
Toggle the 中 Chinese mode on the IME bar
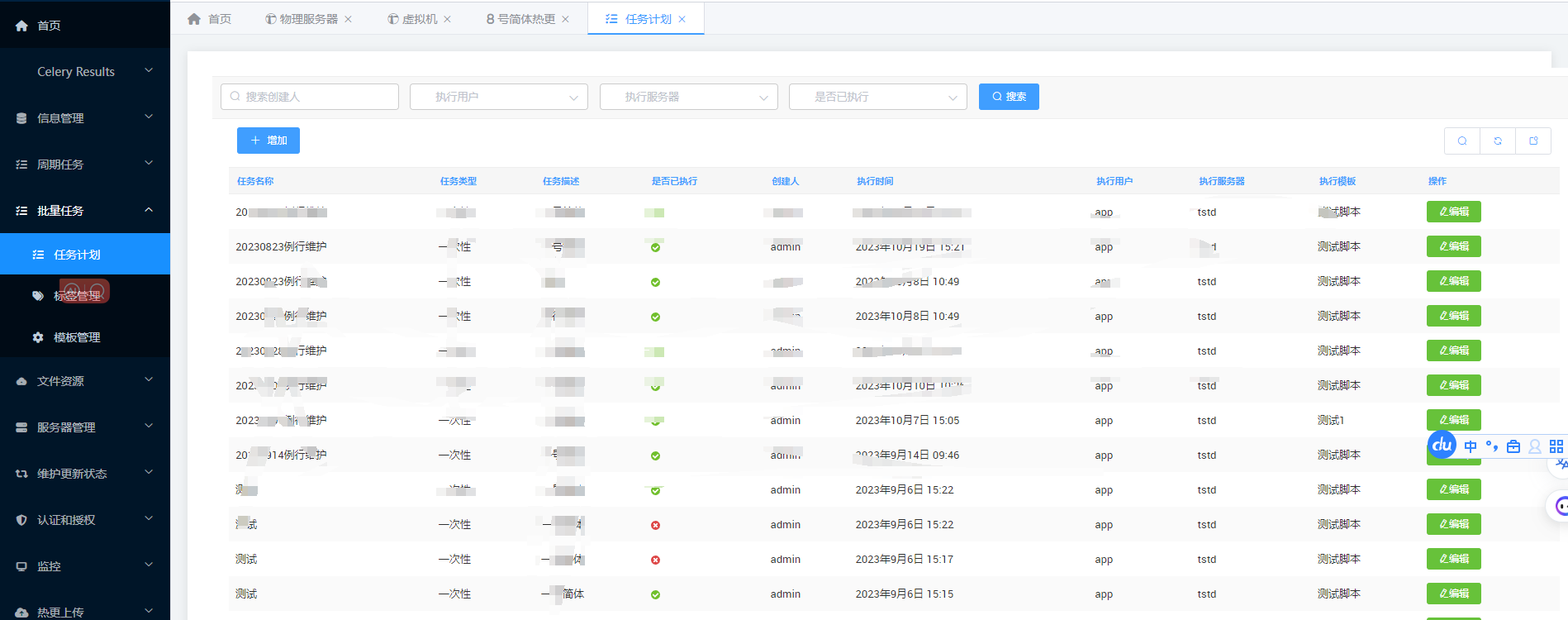[x=1471, y=446]
